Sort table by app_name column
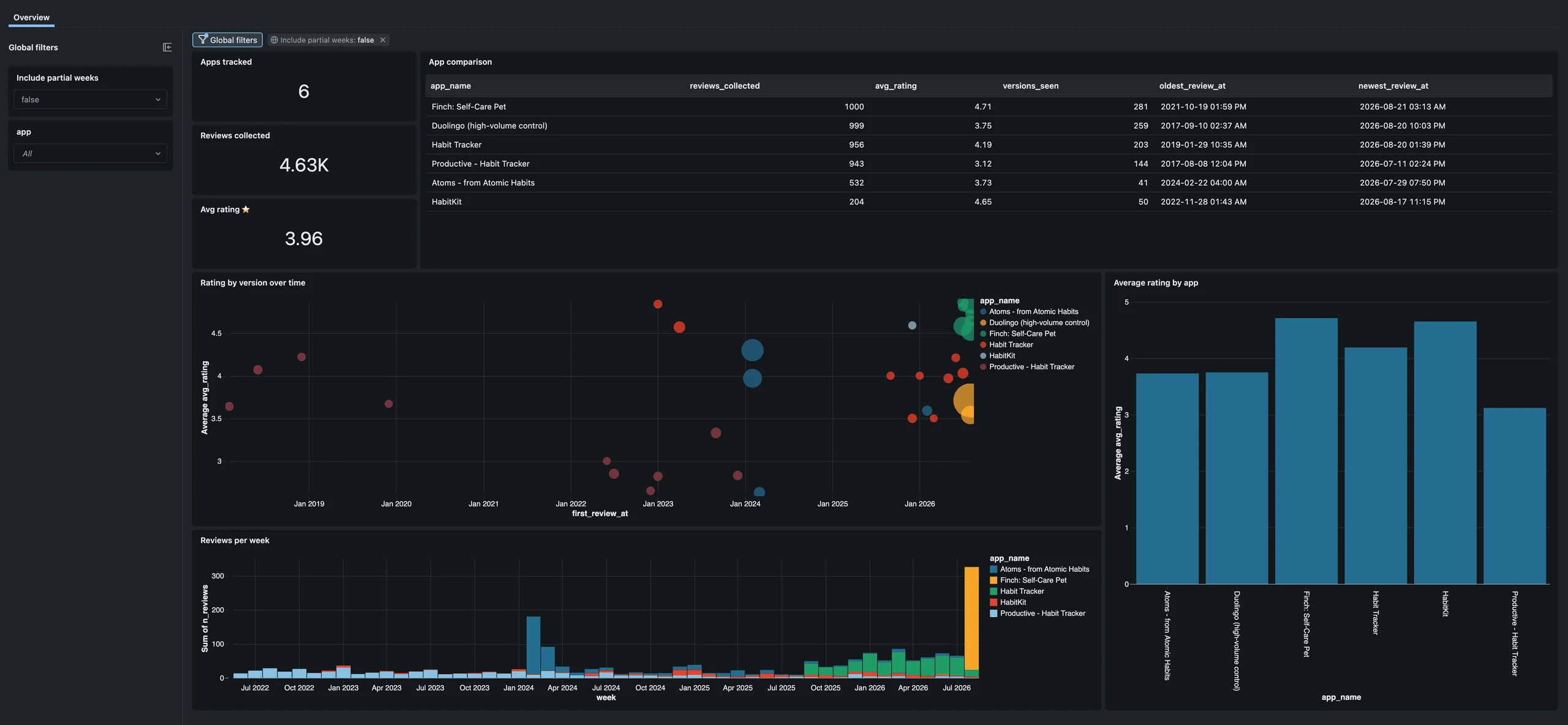The height and width of the screenshot is (725, 1568). tap(451, 86)
